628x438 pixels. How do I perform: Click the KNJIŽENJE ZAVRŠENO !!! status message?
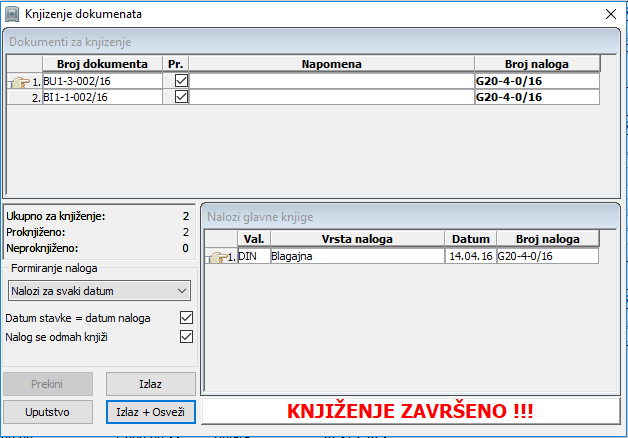point(410,411)
